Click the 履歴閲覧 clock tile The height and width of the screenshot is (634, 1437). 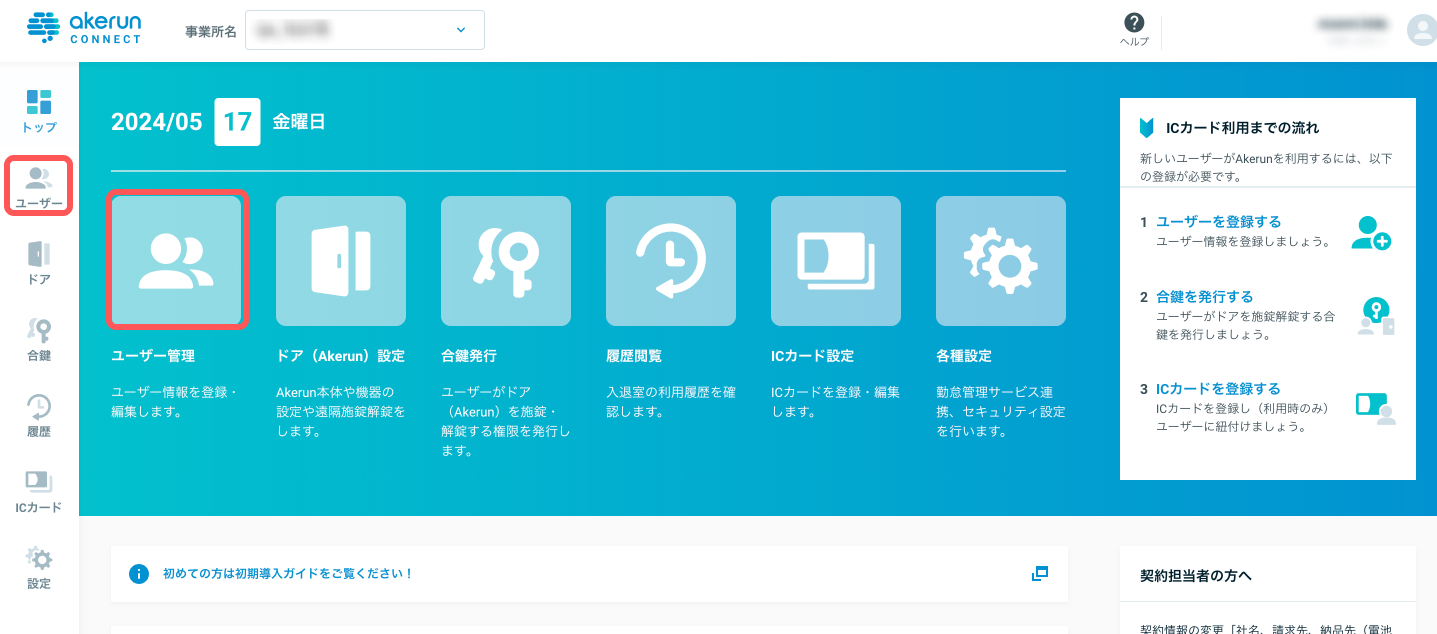tap(671, 261)
